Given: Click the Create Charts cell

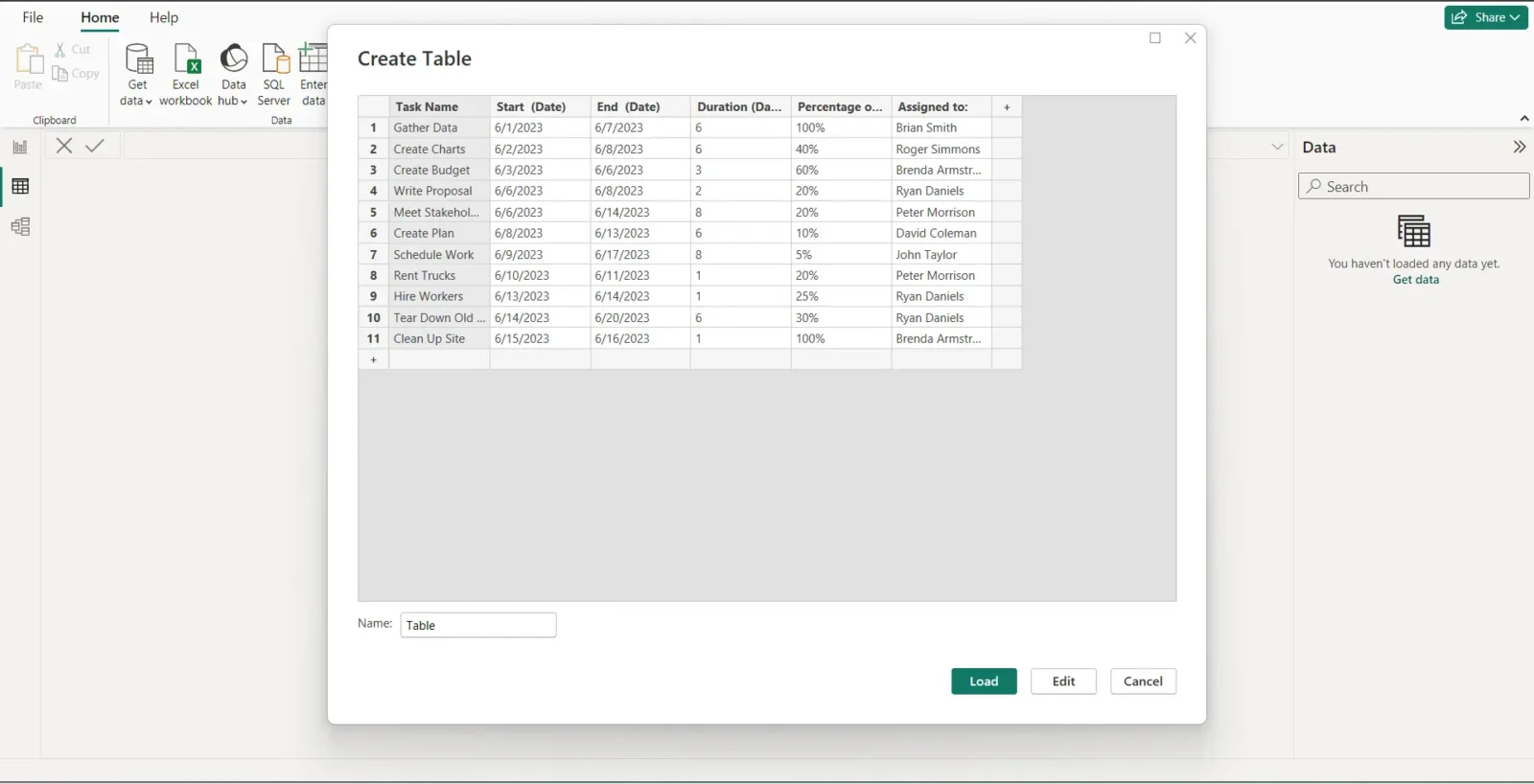Looking at the screenshot, I should tap(439, 149).
